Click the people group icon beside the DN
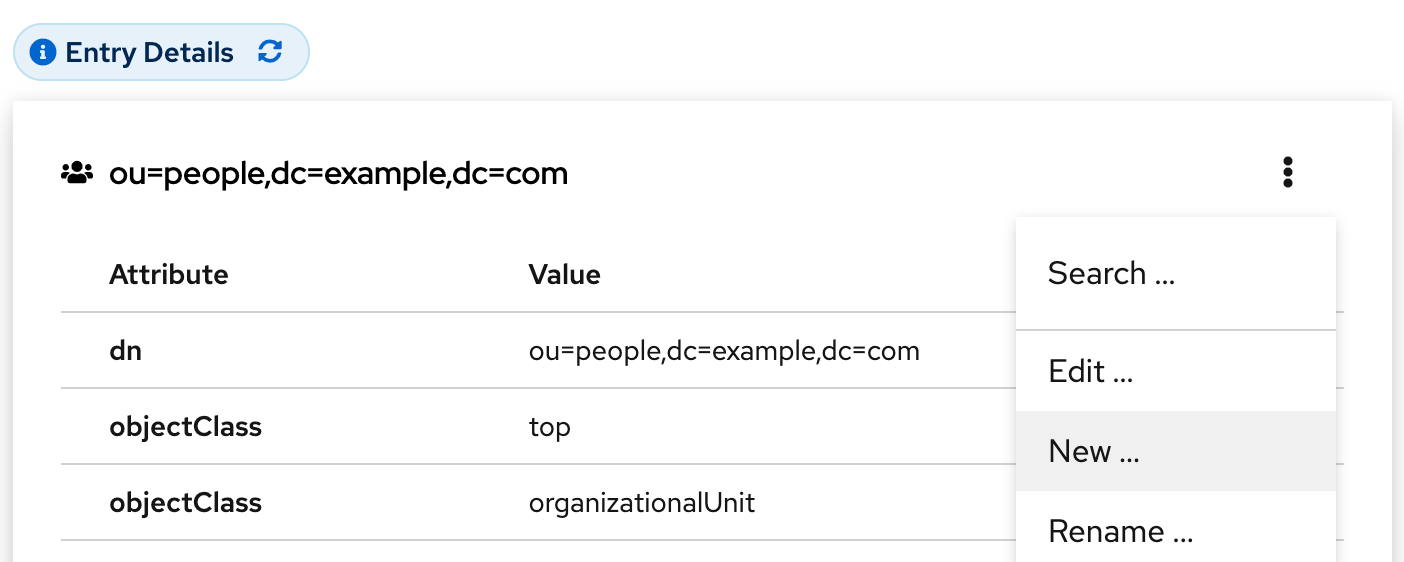The image size is (1404, 562). [x=77, y=174]
